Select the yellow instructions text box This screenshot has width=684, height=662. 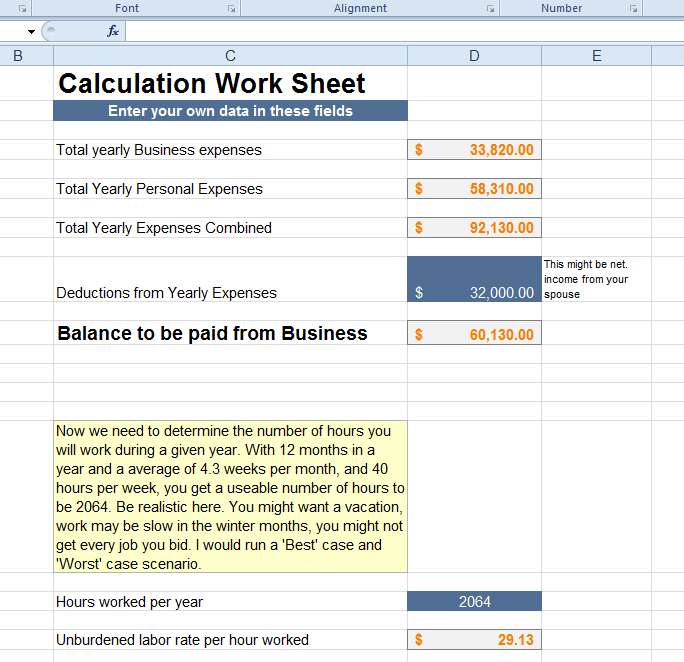pos(230,497)
